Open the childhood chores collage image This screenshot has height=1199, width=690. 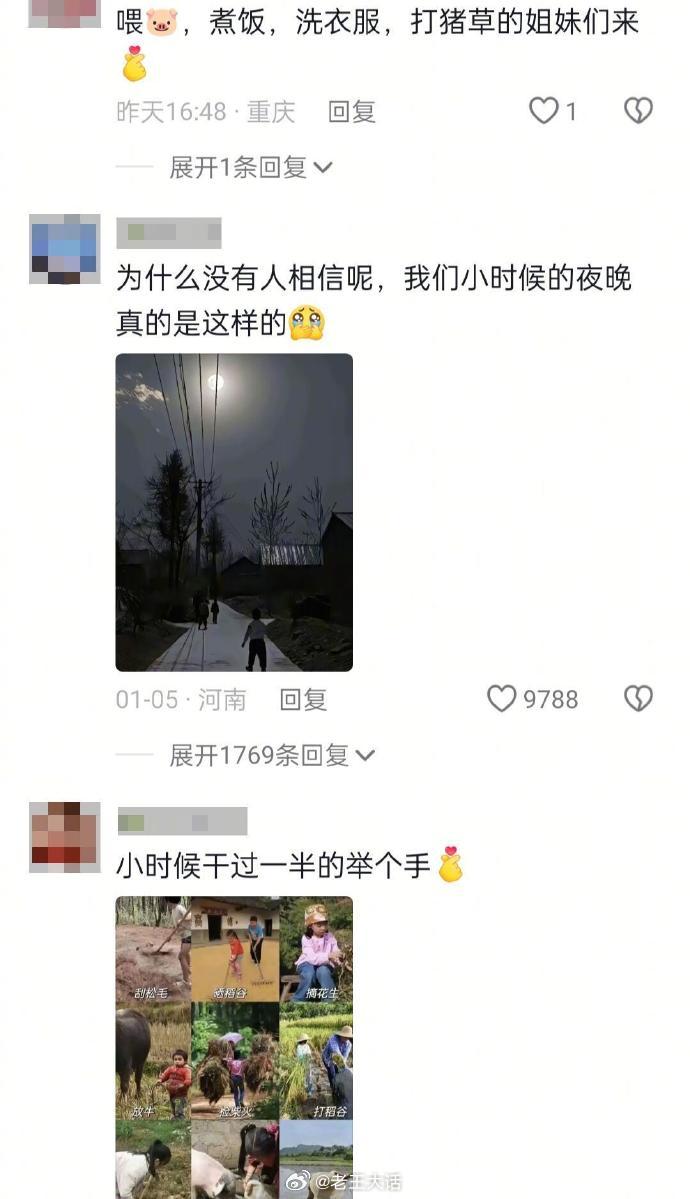(234, 1048)
